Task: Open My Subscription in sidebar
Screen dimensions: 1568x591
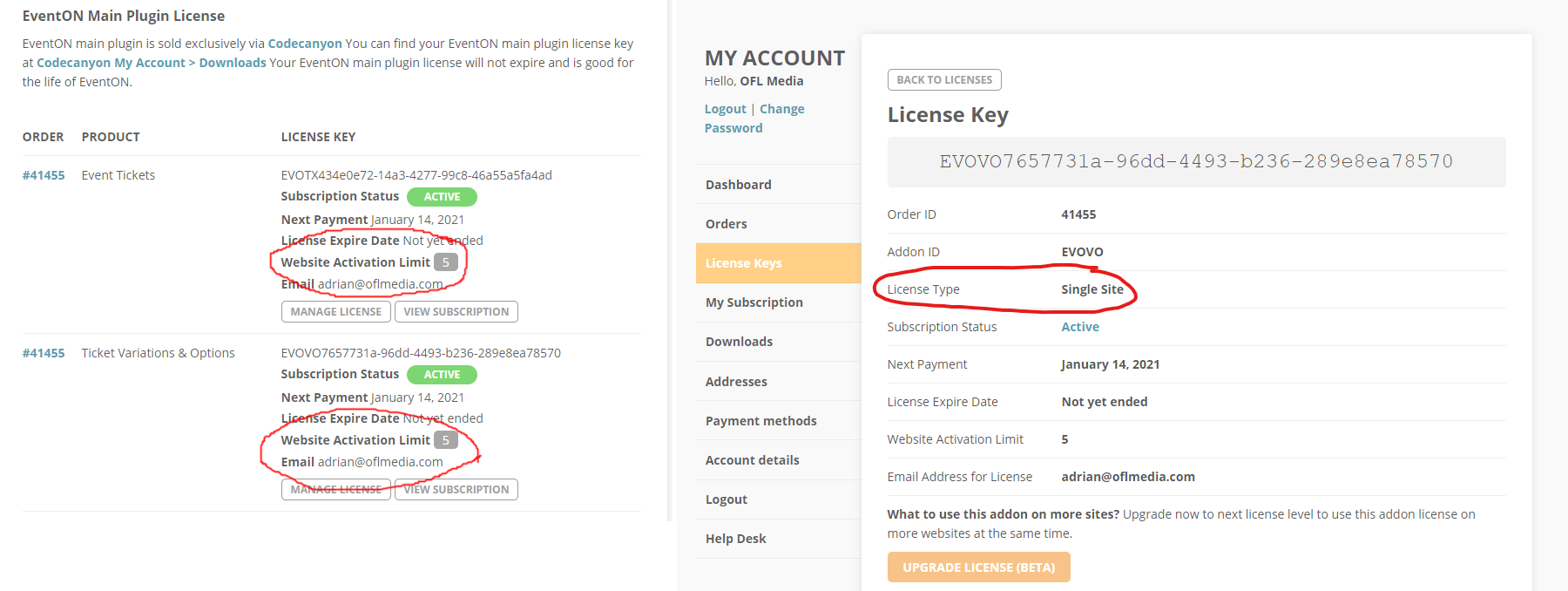Action: point(754,302)
